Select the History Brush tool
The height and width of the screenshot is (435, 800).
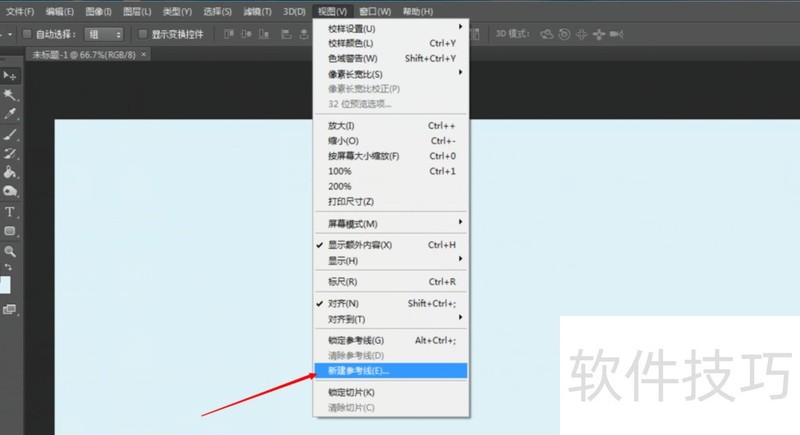10,153
